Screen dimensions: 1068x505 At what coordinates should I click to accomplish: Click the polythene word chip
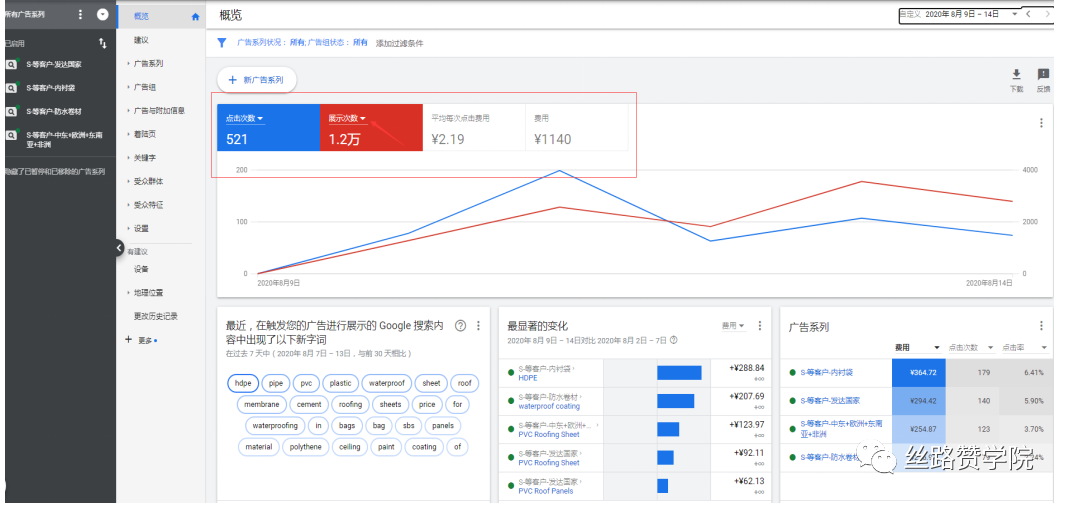pos(306,447)
